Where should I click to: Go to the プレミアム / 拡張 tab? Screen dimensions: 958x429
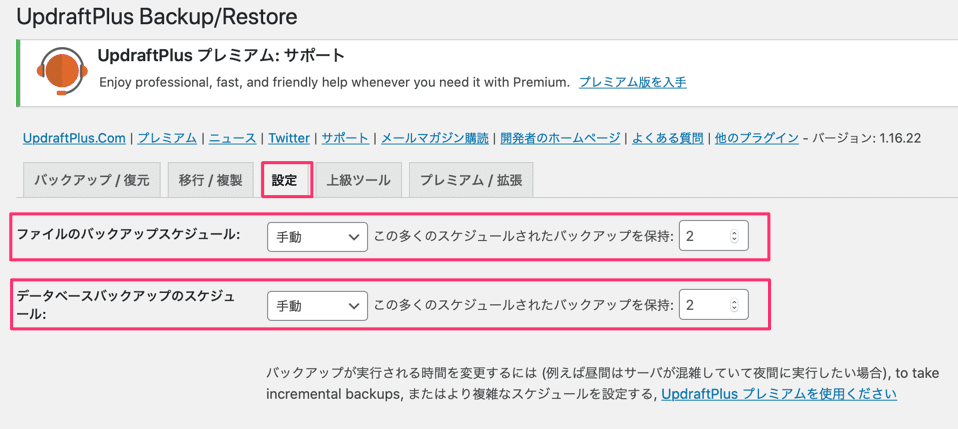click(471, 181)
